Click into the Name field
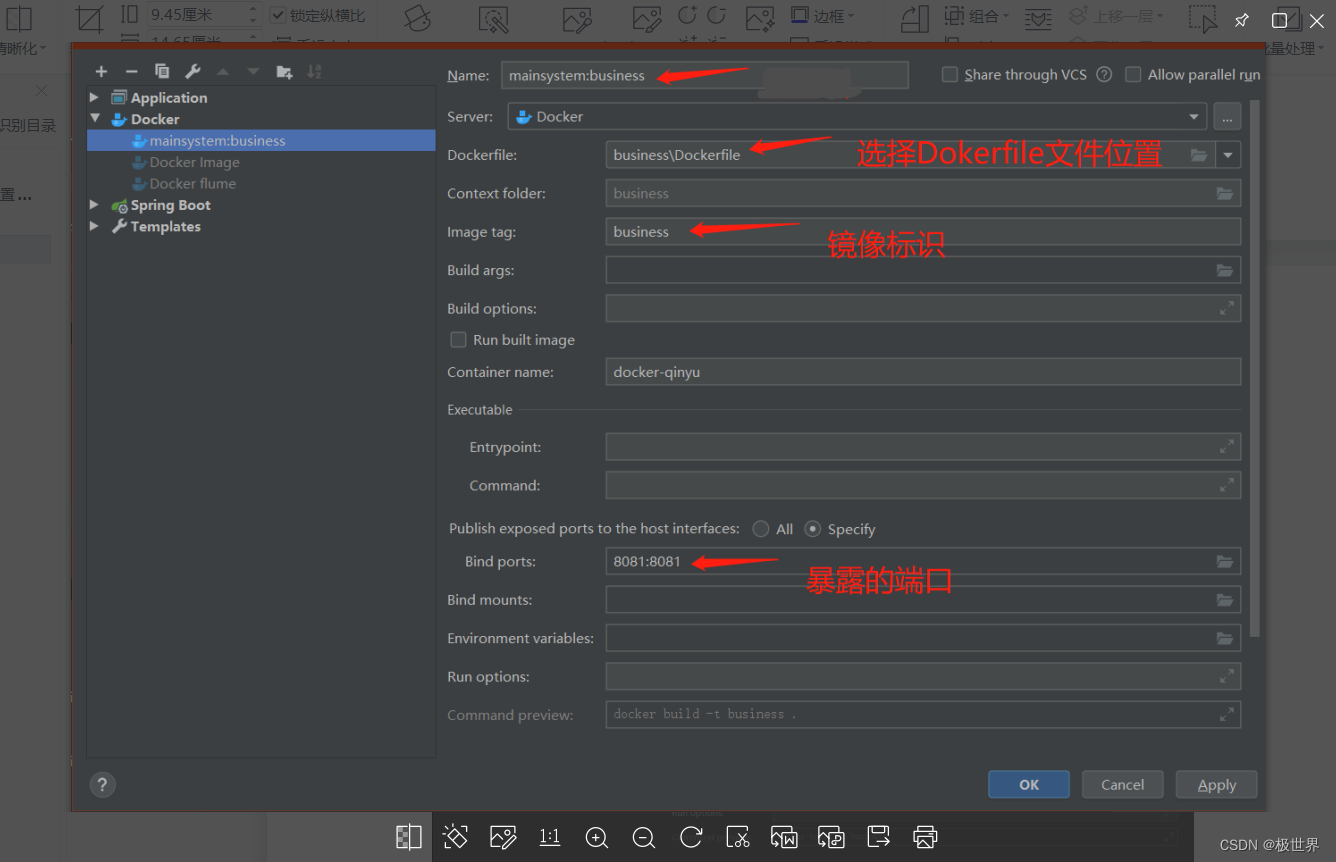Image resolution: width=1336 pixels, height=862 pixels. click(x=705, y=75)
